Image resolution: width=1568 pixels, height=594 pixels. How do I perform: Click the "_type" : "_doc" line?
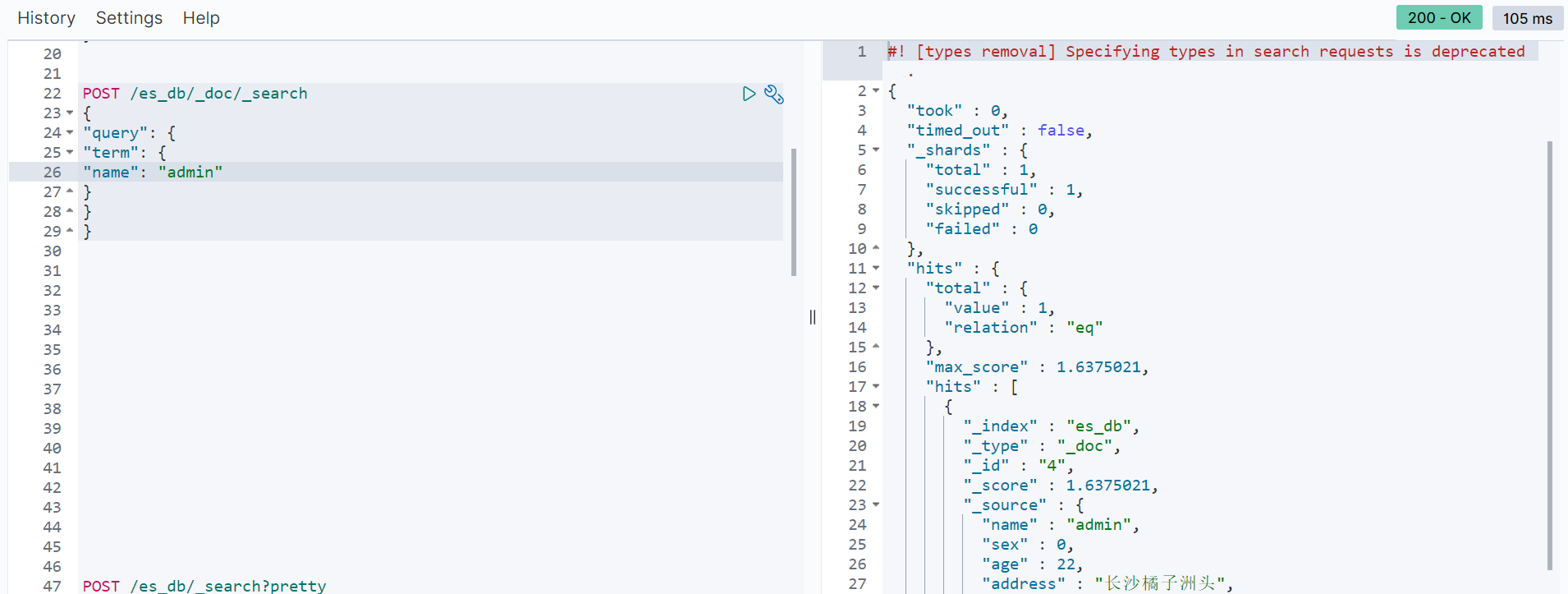click(1042, 446)
